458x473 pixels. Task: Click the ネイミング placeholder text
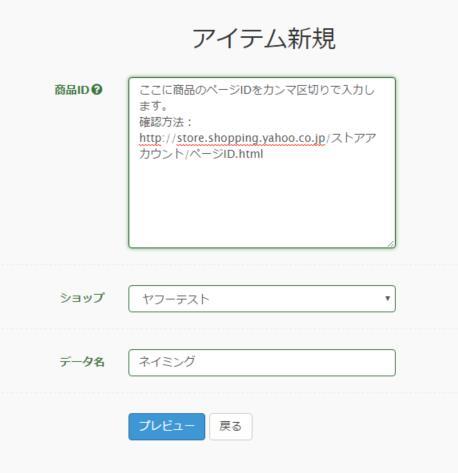coord(167,361)
